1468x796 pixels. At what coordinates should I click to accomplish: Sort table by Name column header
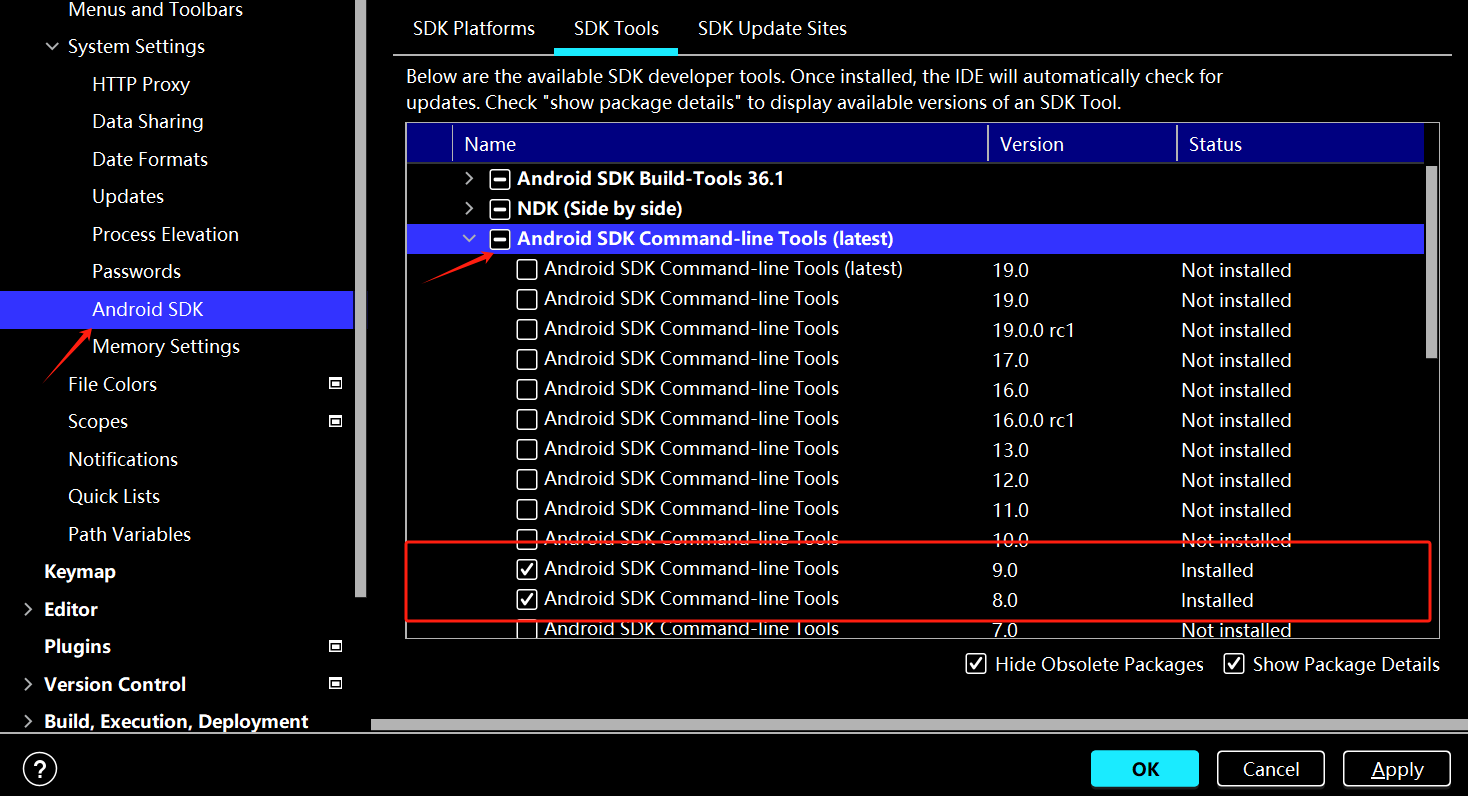pyautogui.click(x=720, y=144)
